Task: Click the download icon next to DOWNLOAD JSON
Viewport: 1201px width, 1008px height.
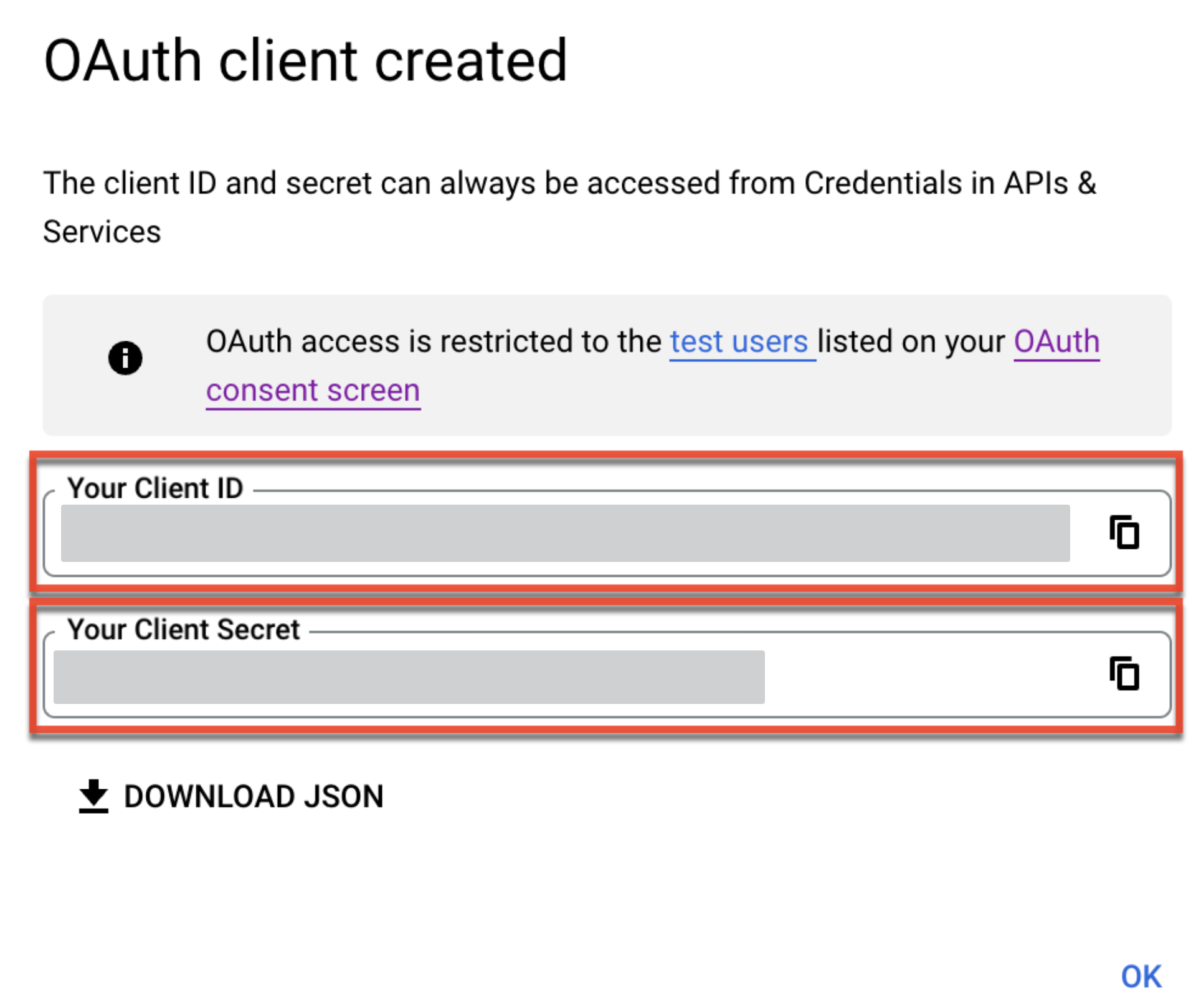Action: coord(92,796)
